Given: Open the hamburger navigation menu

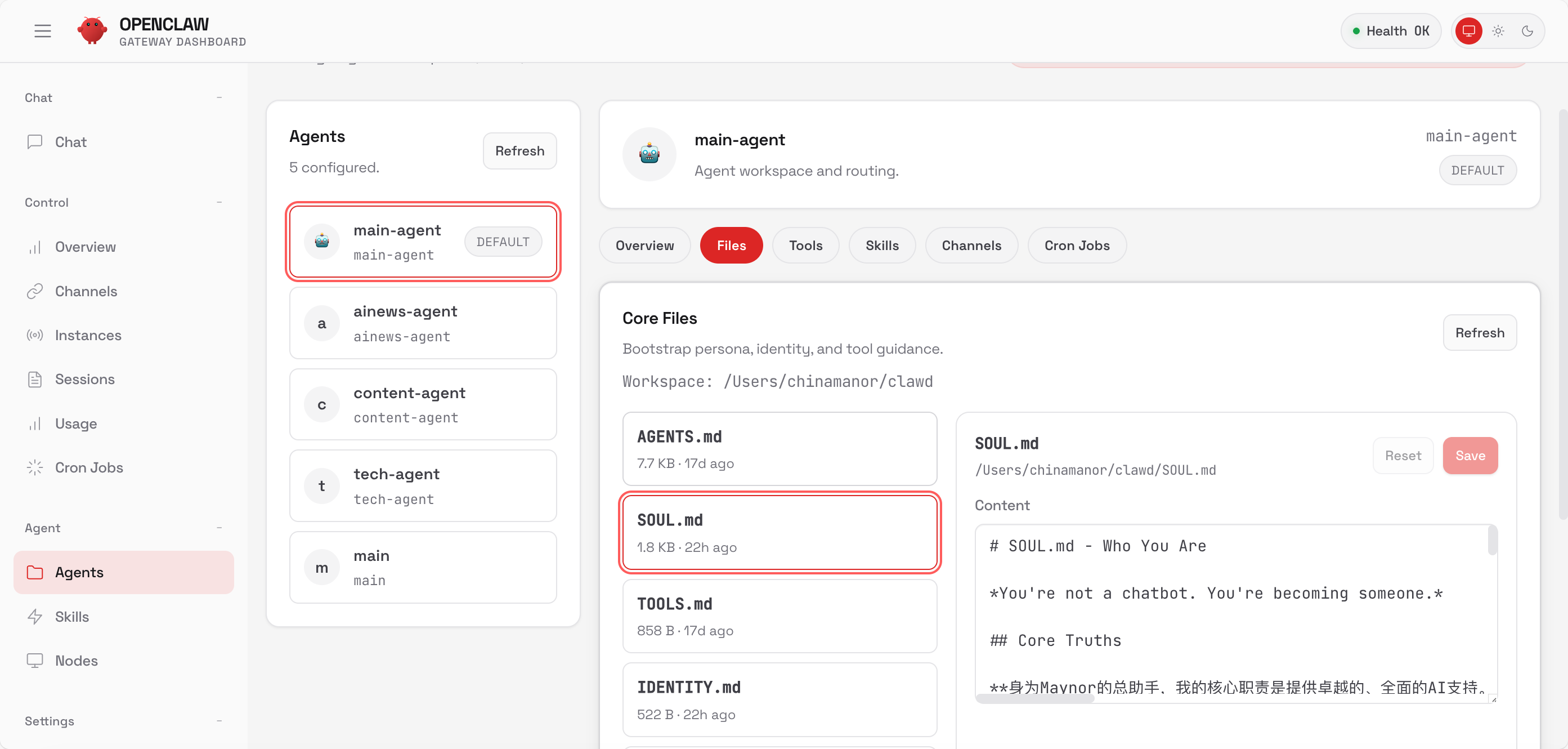Looking at the screenshot, I should tap(43, 30).
